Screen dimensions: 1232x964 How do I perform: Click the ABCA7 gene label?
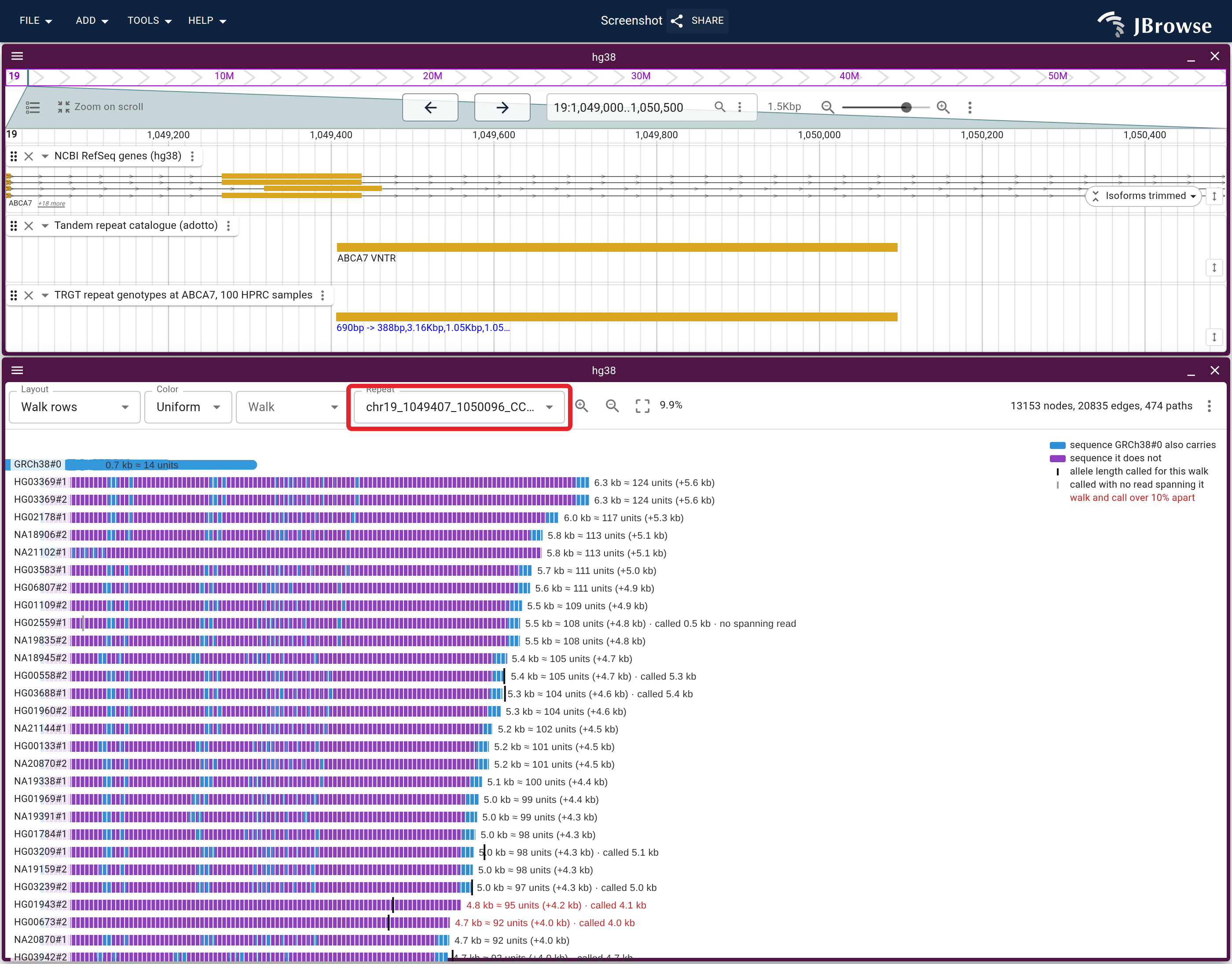(x=20, y=203)
